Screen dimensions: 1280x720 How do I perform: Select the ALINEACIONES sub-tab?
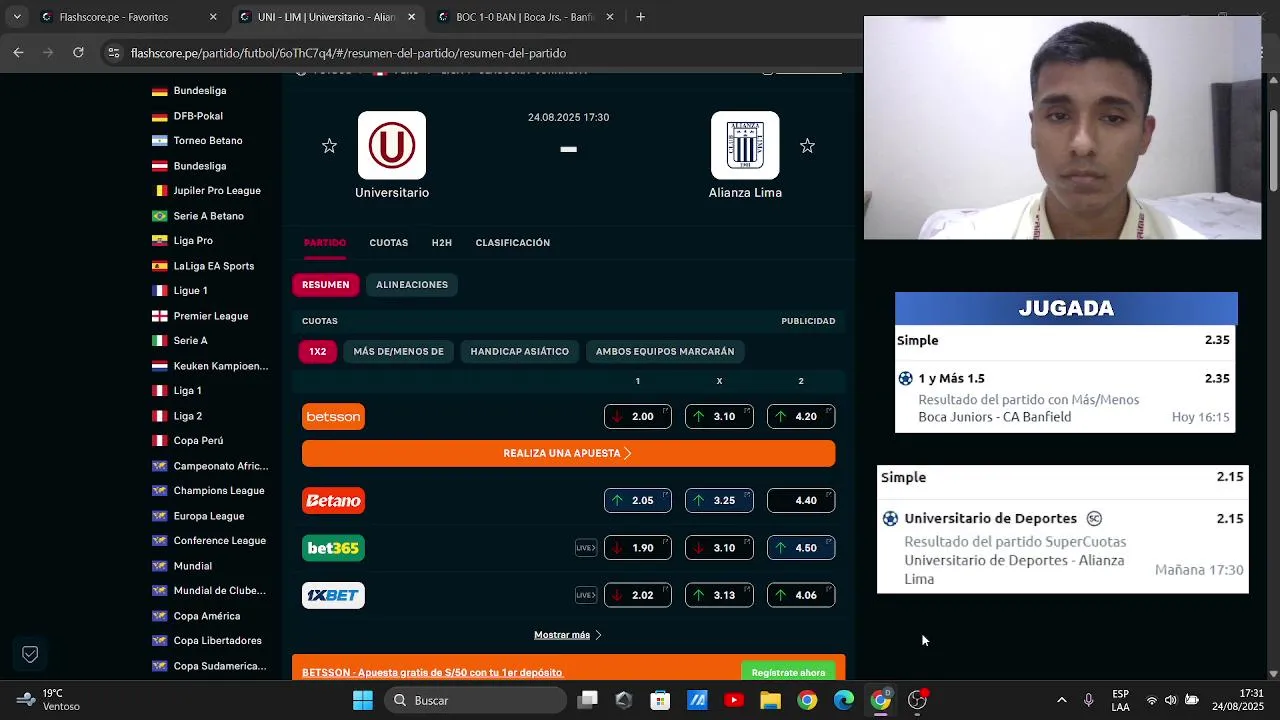(412, 285)
